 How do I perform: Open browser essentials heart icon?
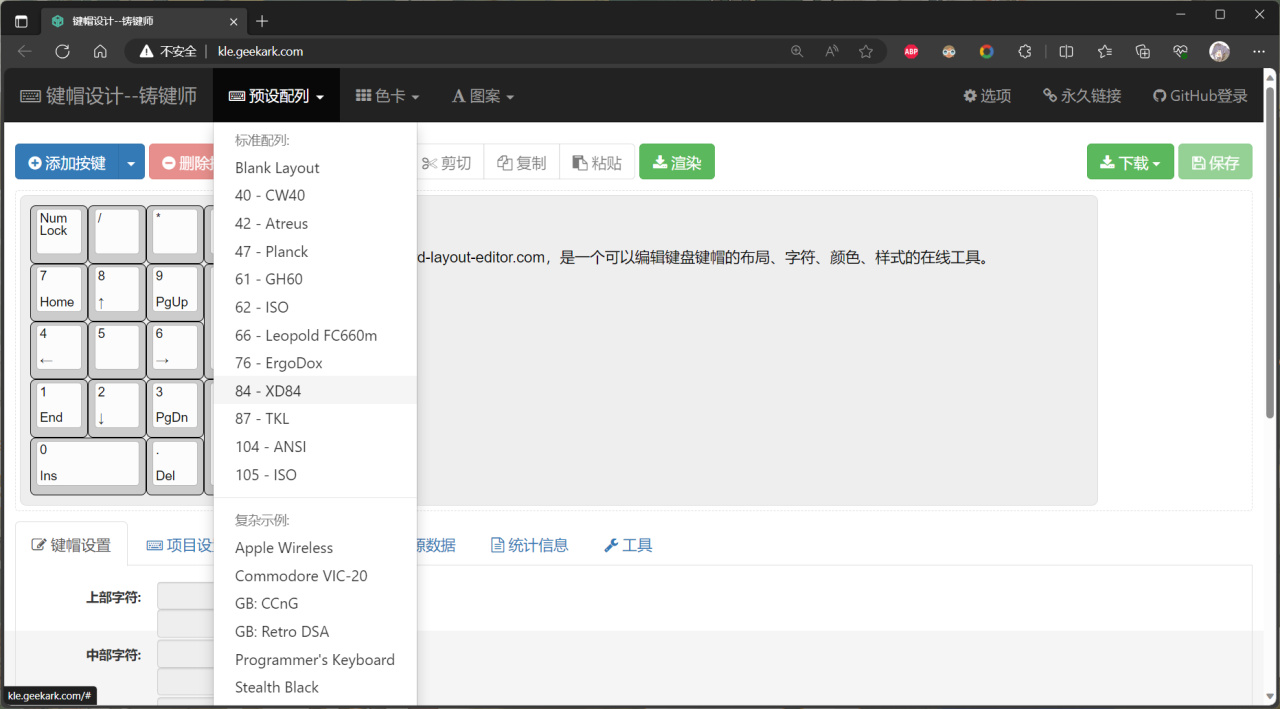coord(1181,51)
